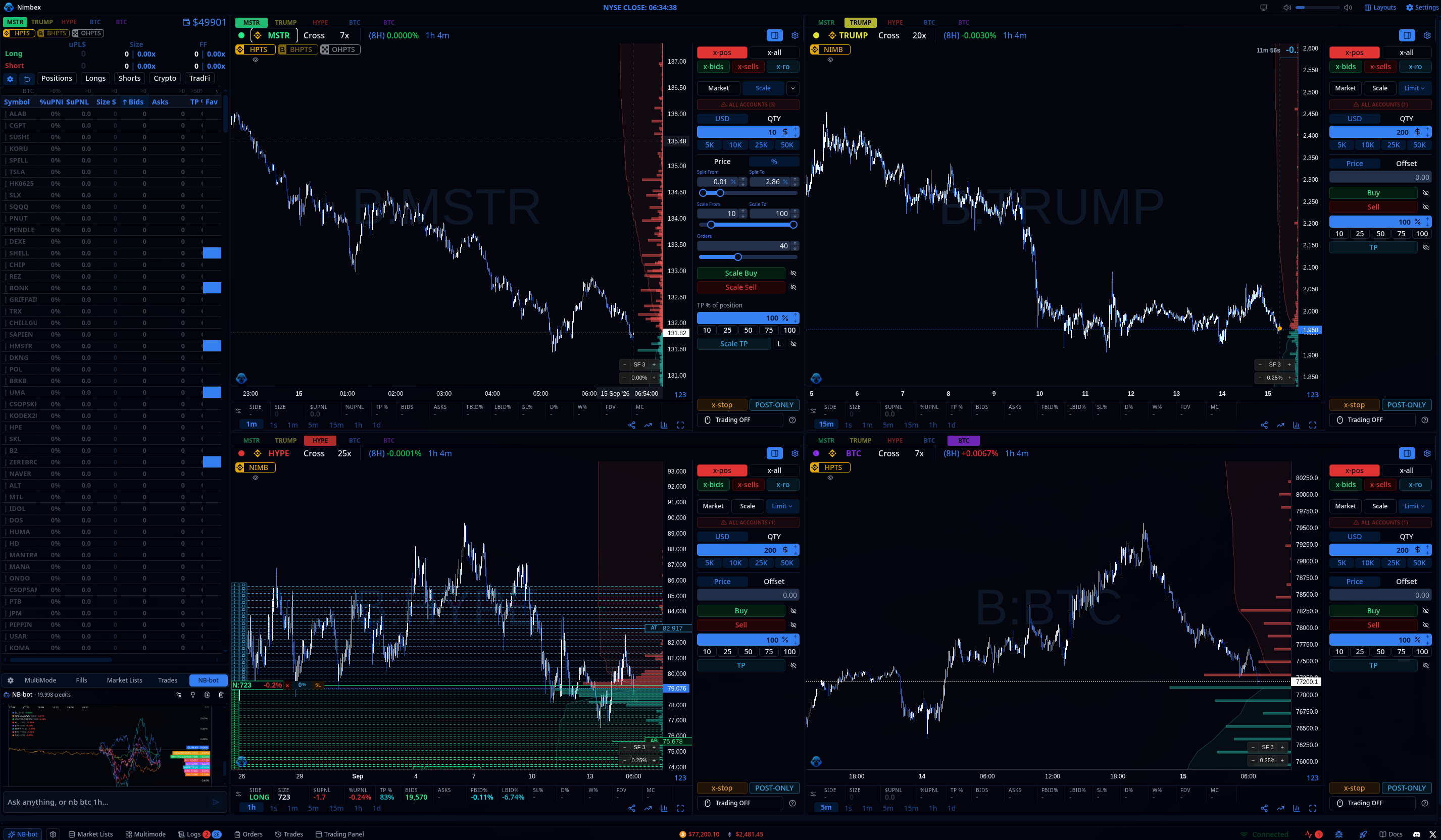The height and width of the screenshot is (840, 1441).
Task: Click x-stop button in BTC panel
Action: [x=1354, y=788]
